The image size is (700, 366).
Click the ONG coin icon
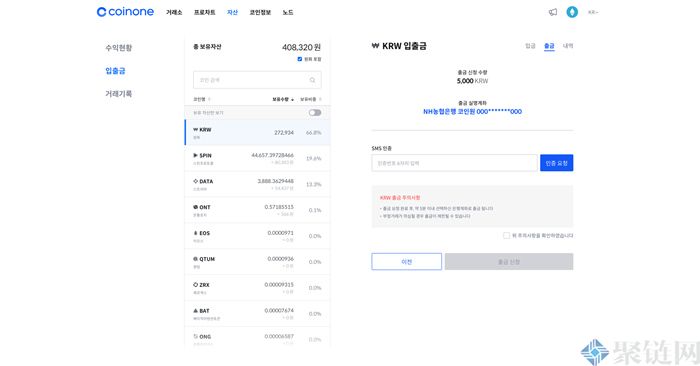195,337
